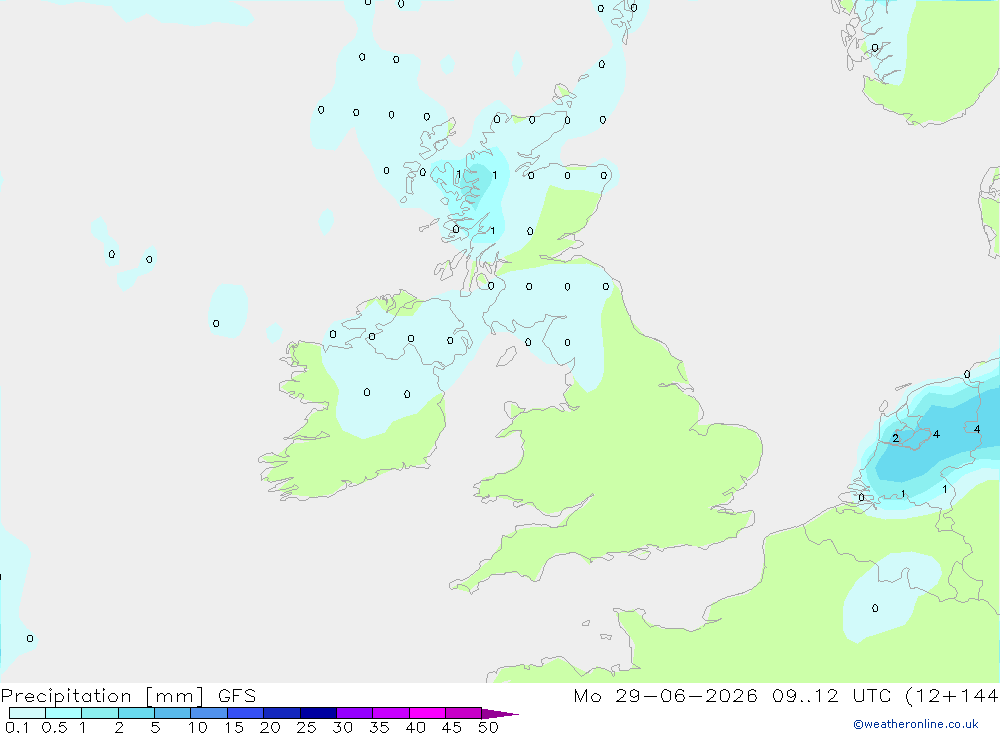Click the legend scale label "50"
The width and height of the screenshot is (1000, 733).
pyautogui.click(x=489, y=727)
